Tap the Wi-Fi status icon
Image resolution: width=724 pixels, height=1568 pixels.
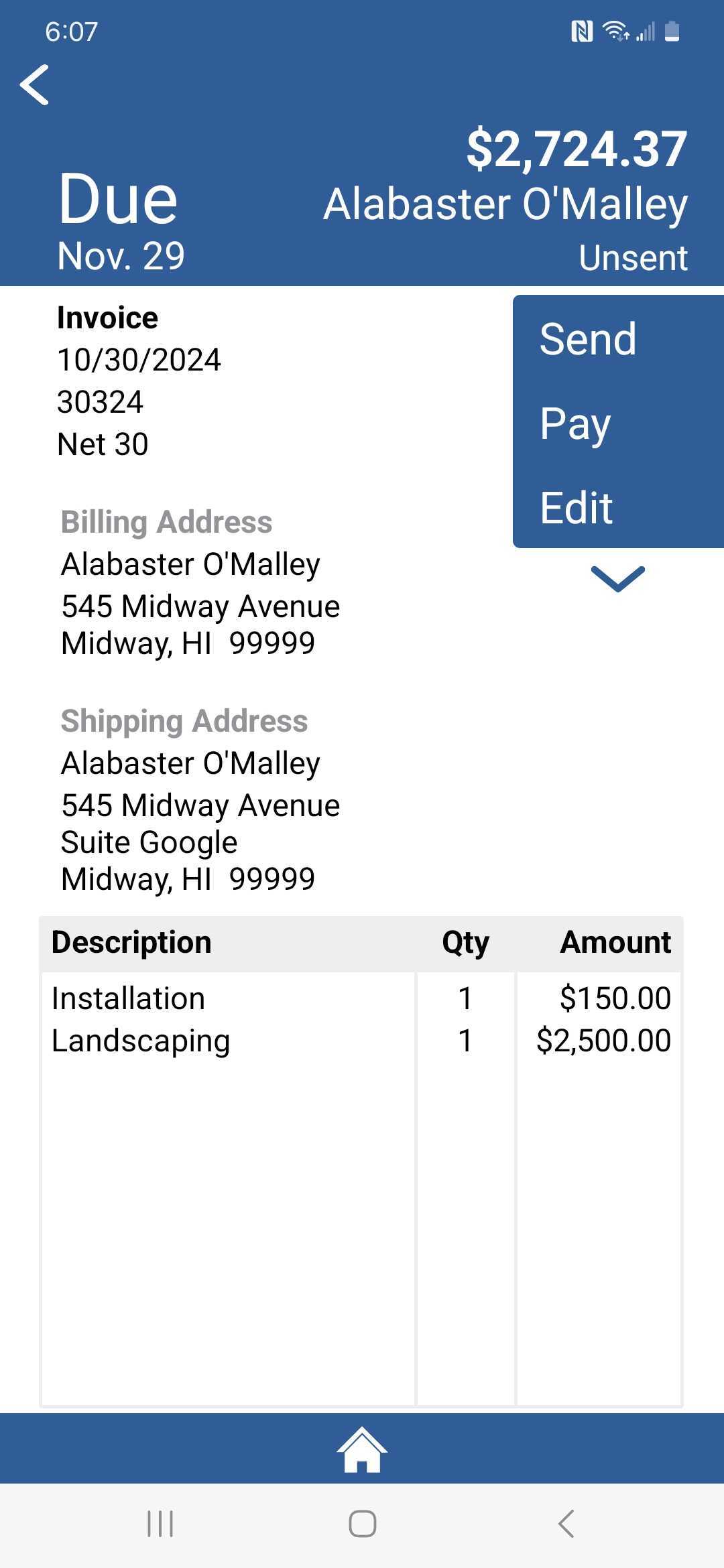(x=615, y=31)
